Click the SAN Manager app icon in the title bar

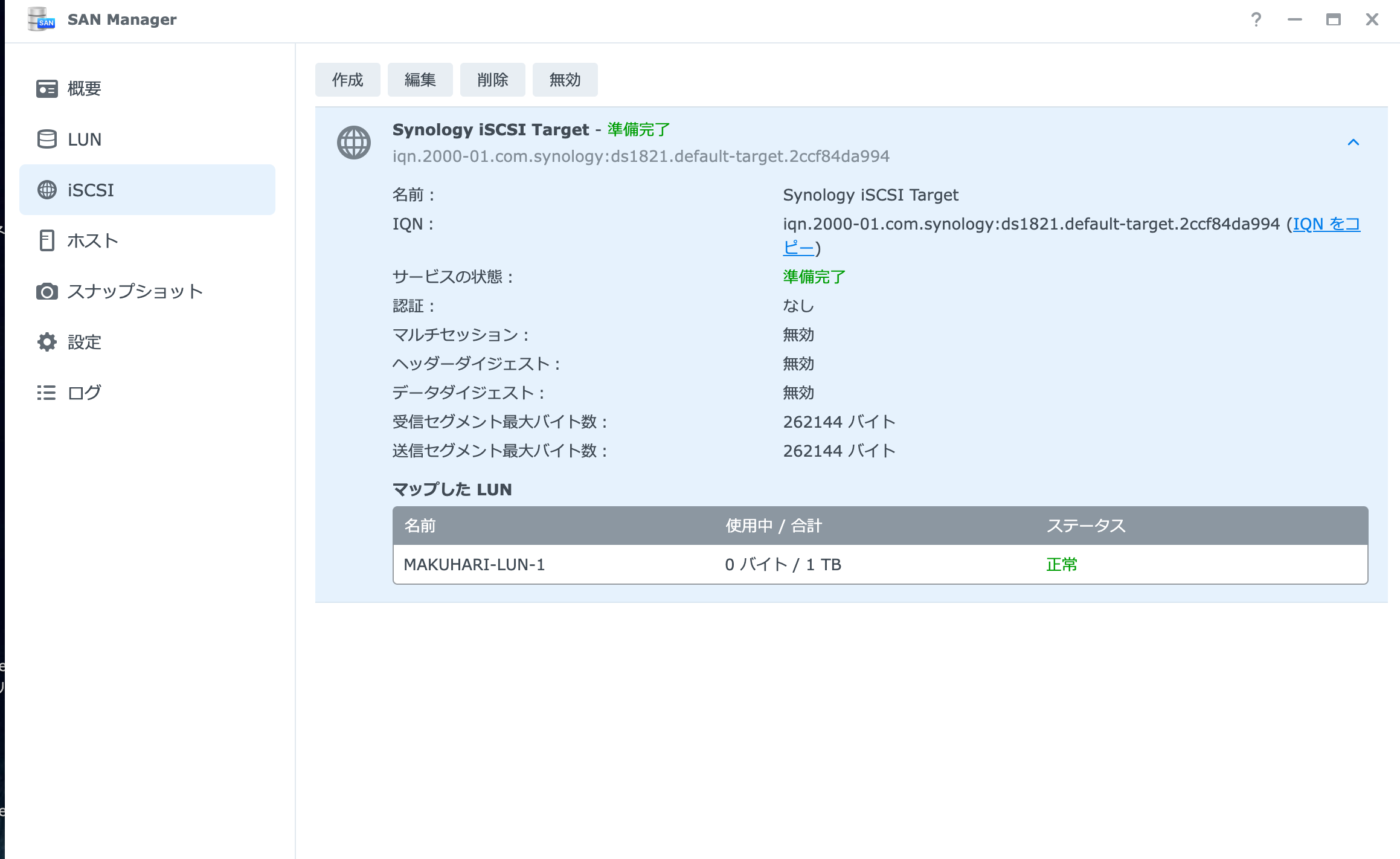coord(41,19)
